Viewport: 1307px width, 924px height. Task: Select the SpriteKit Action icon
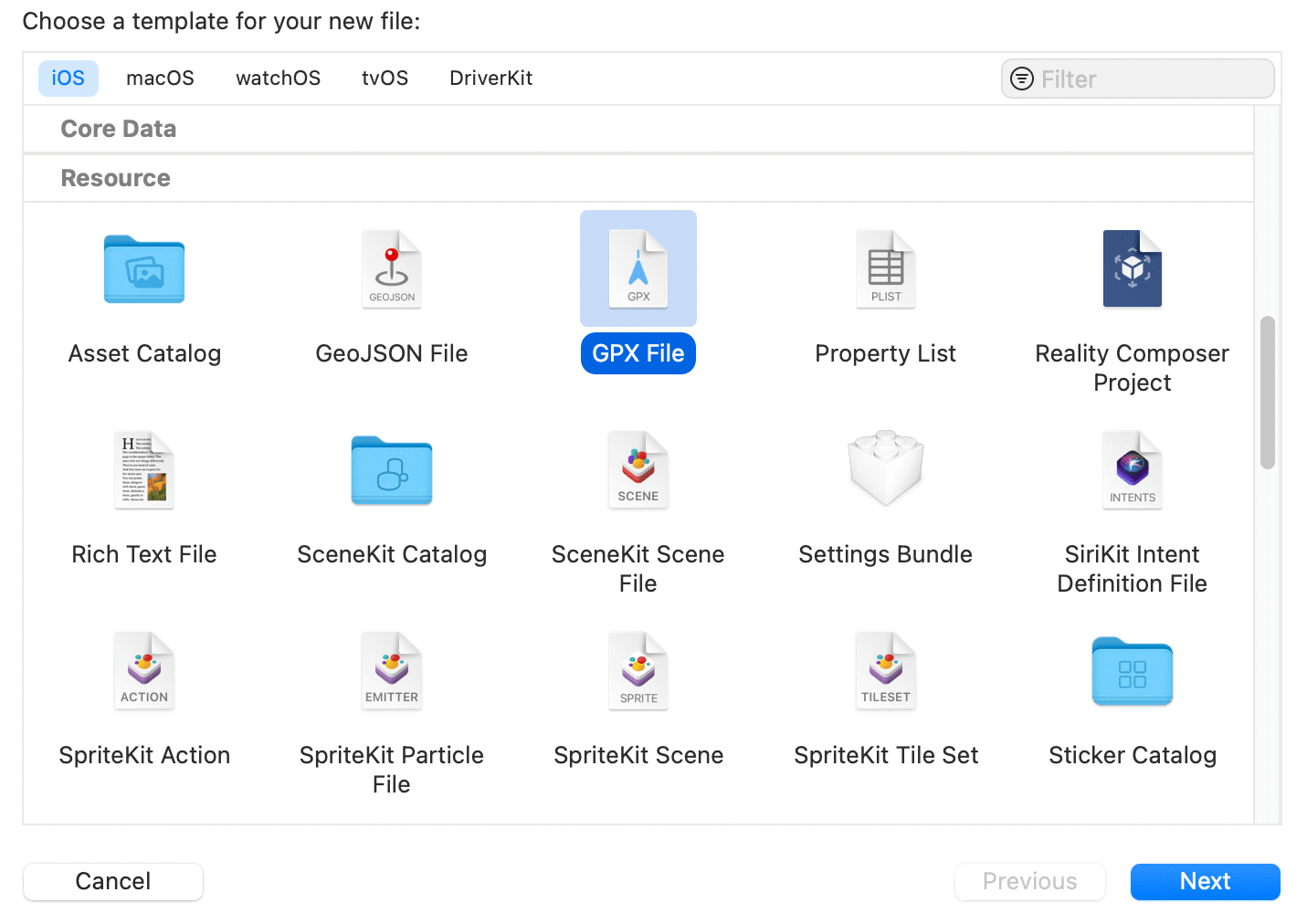click(x=144, y=671)
